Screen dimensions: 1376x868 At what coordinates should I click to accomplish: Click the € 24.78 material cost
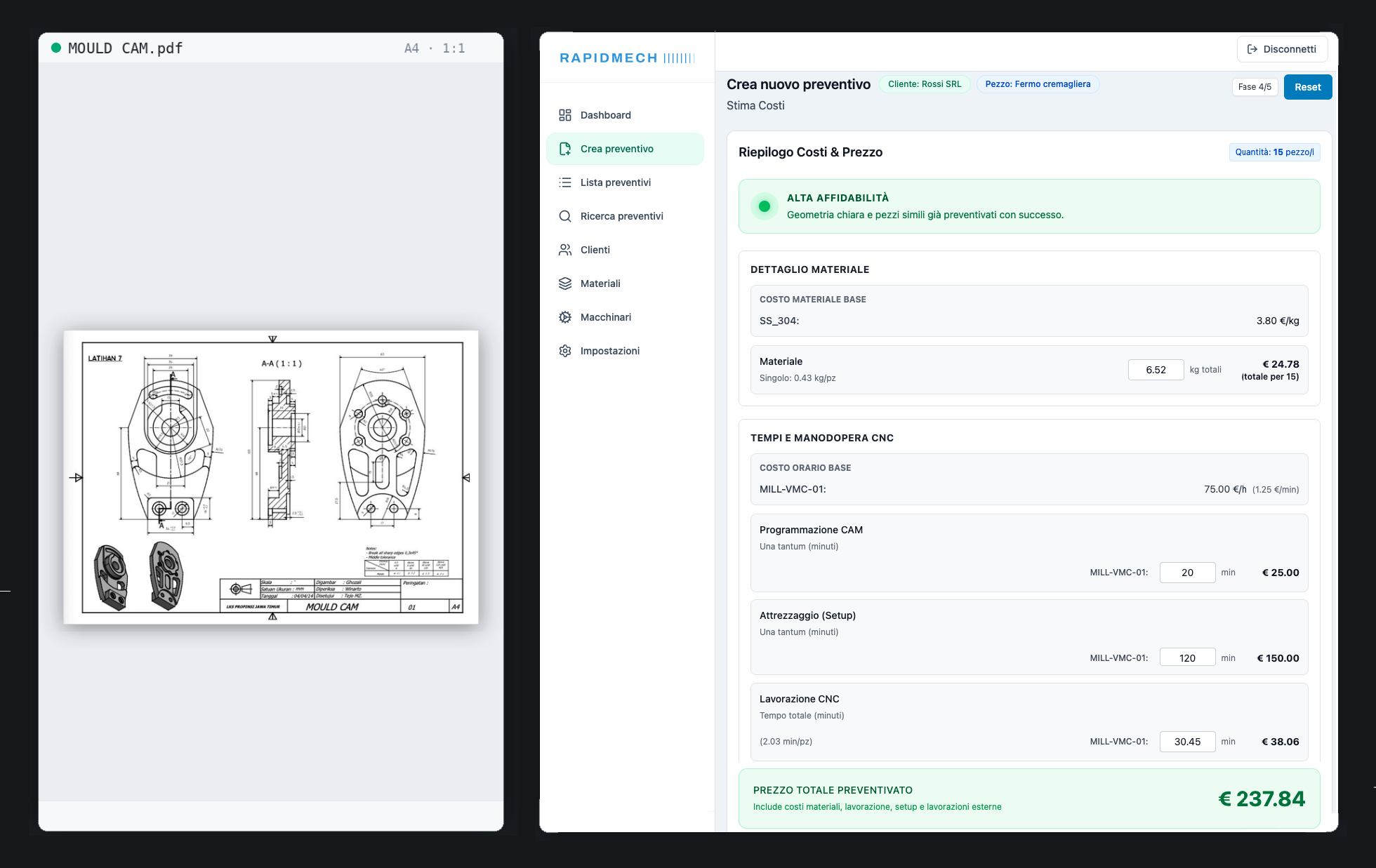pos(1281,364)
